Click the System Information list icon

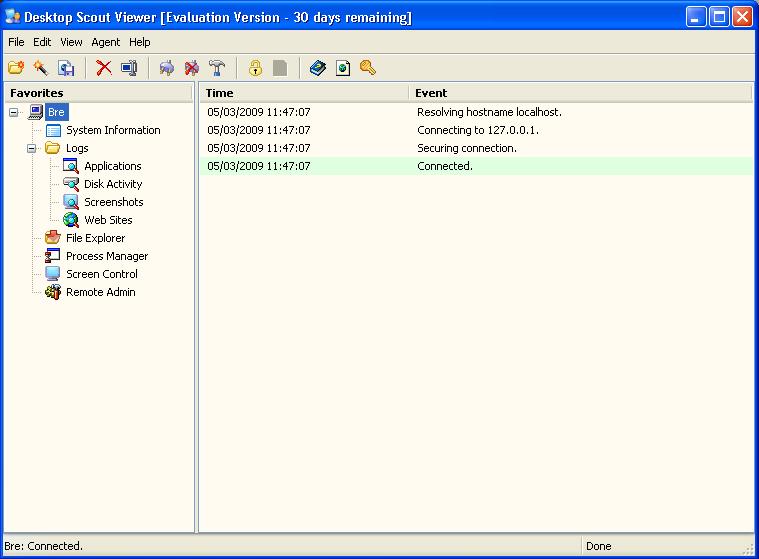pyautogui.click(x=53, y=130)
